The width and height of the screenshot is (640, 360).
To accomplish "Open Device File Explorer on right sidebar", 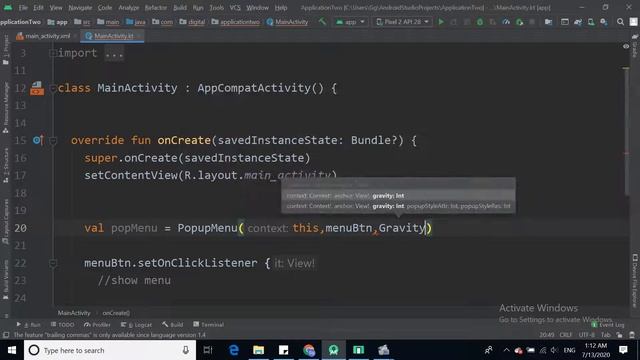I will pyautogui.click(x=635, y=280).
